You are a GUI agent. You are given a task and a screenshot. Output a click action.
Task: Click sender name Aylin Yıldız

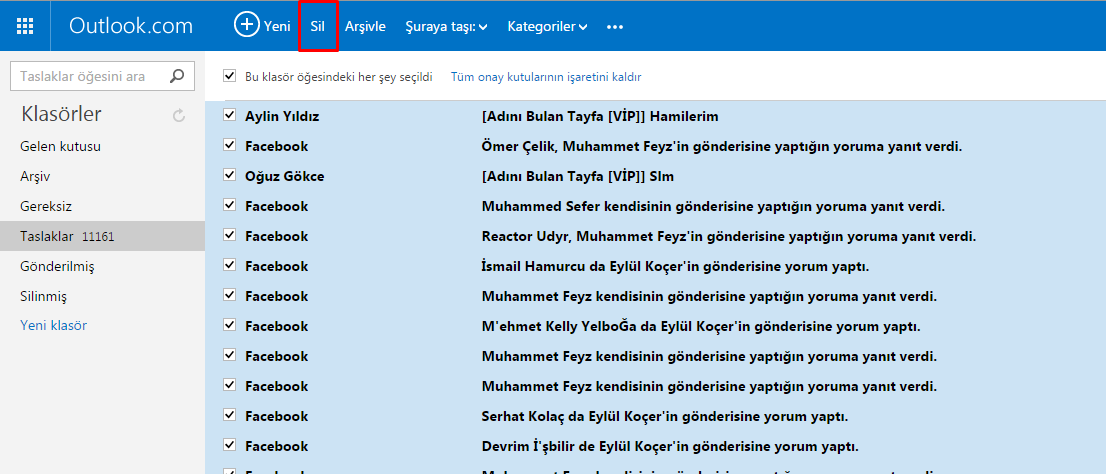(282, 116)
